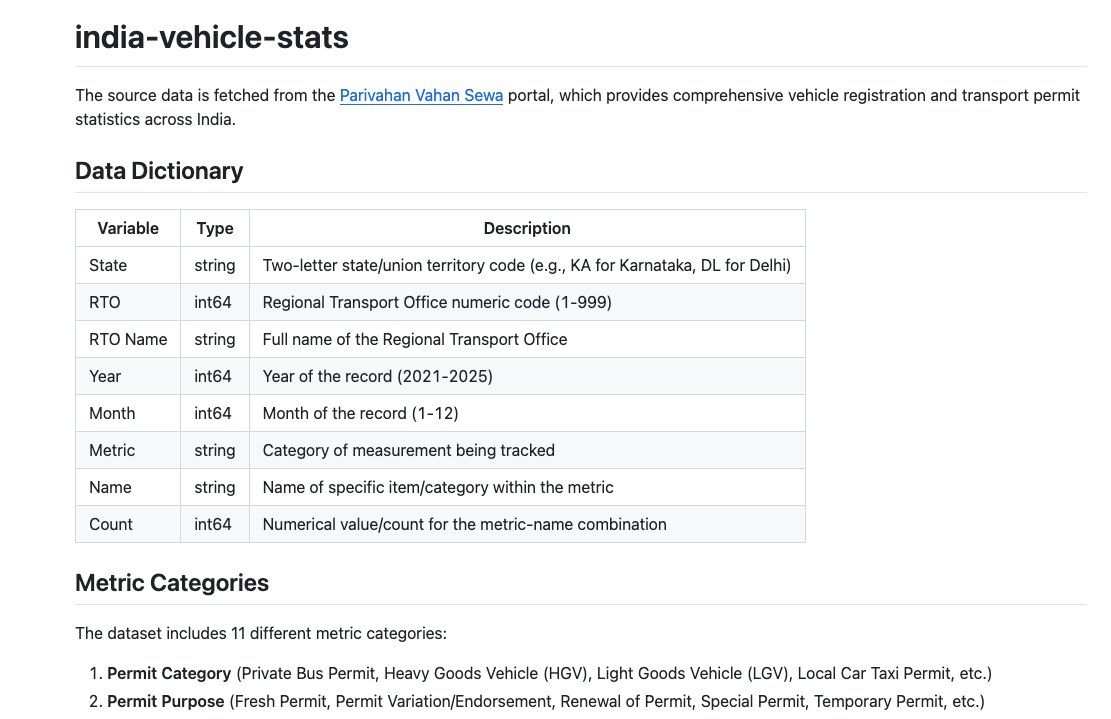Select the Metric variable cell
1111x719 pixels.
pos(112,450)
